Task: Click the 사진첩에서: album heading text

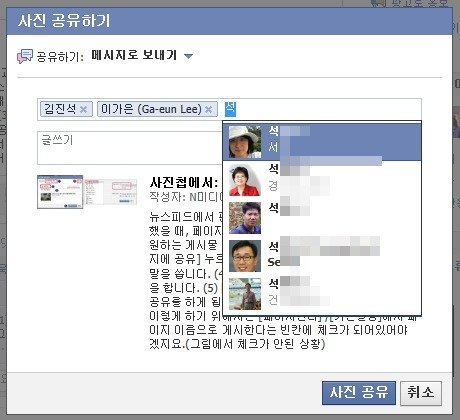Action: click(184, 182)
